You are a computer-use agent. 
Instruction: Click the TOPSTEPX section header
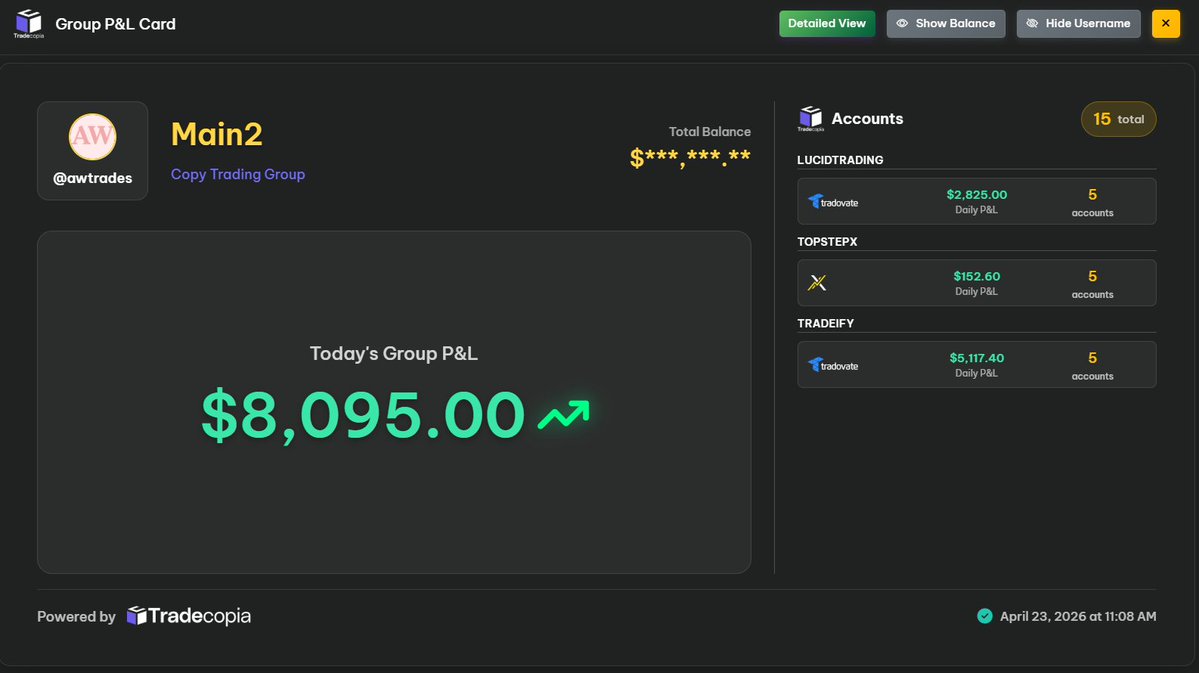pyautogui.click(x=827, y=242)
